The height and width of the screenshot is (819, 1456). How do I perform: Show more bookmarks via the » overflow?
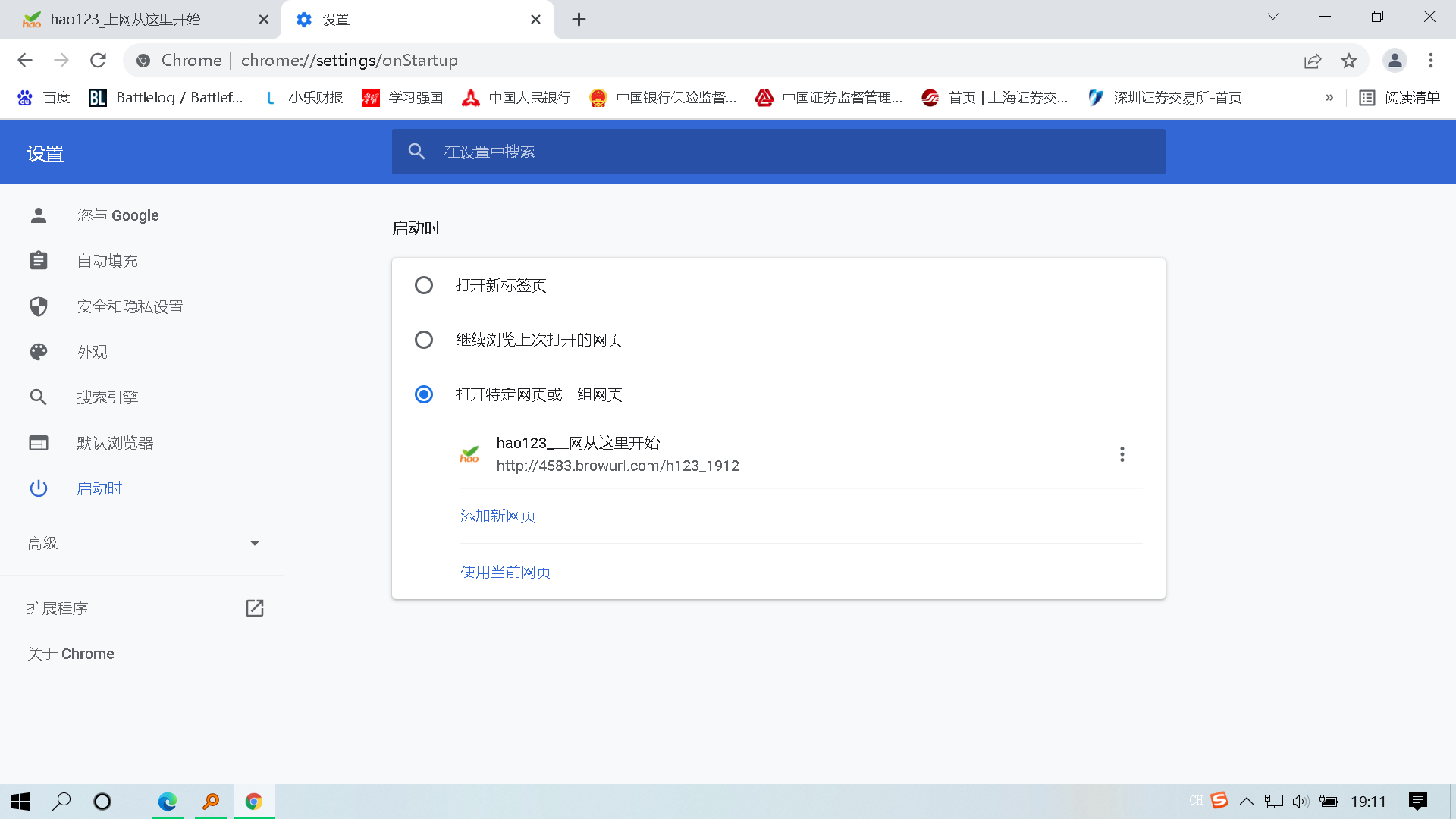coord(1329,98)
